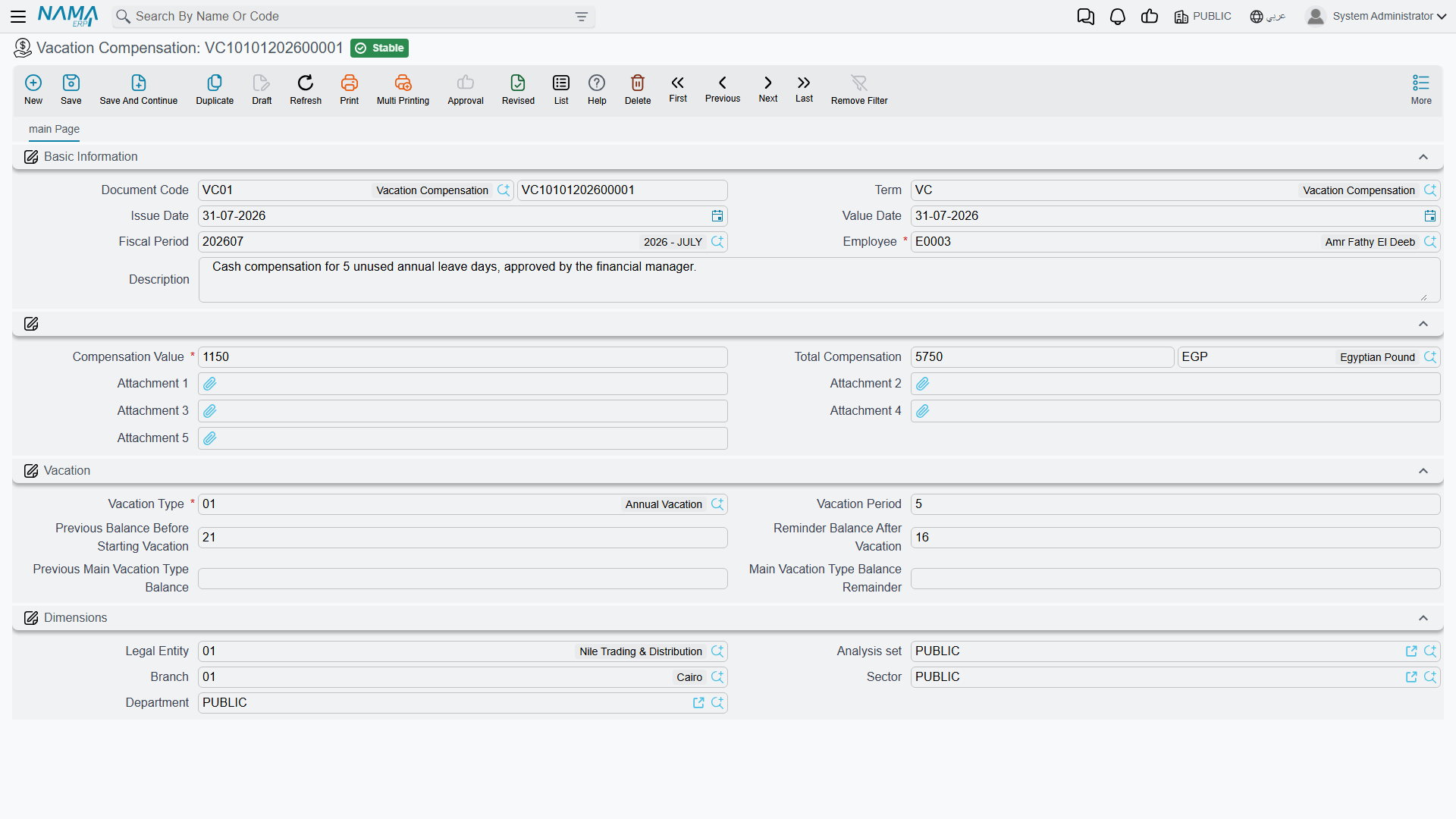This screenshot has width=1456, height=819.
Task: Collapse the Vacation section
Action: [x=1423, y=471]
